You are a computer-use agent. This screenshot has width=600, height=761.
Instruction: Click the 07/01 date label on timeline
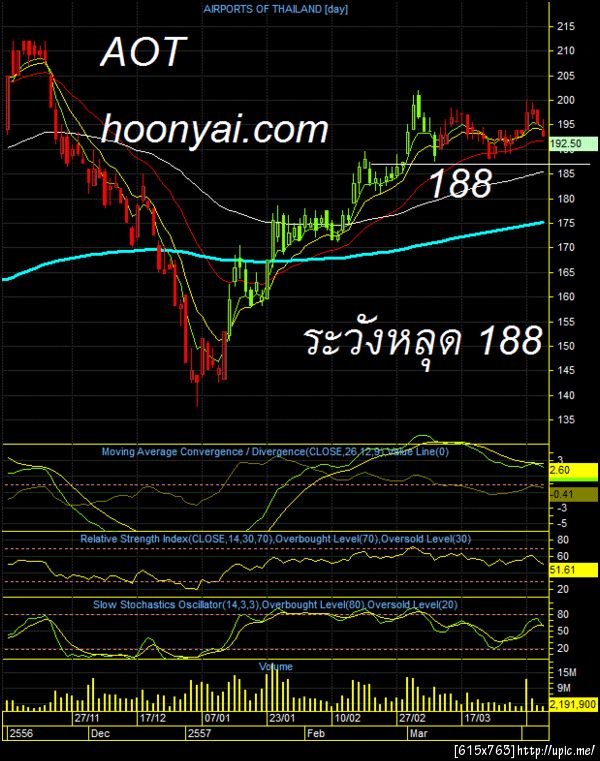click(217, 718)
